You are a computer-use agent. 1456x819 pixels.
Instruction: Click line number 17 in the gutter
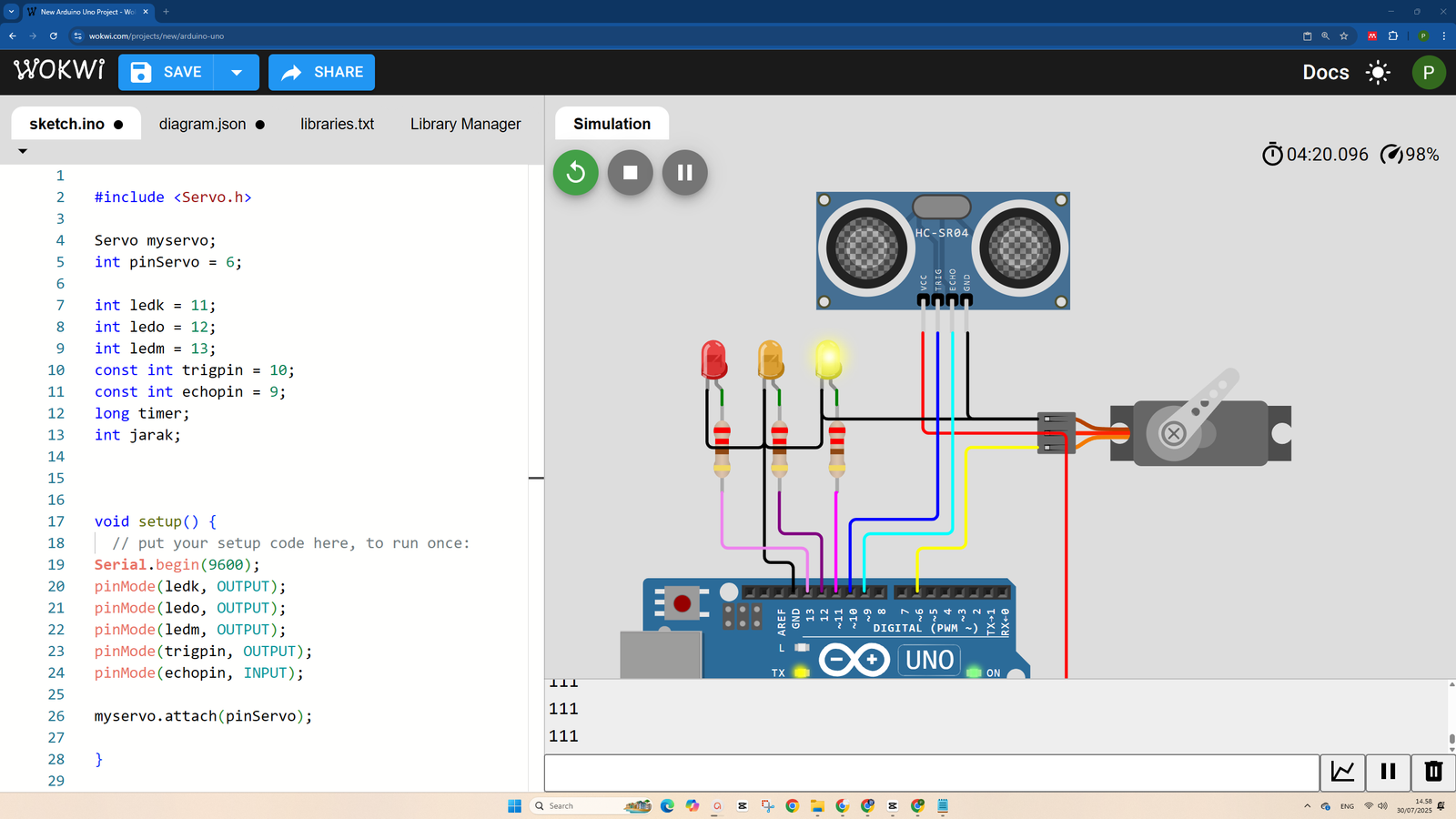click(56, 521)
